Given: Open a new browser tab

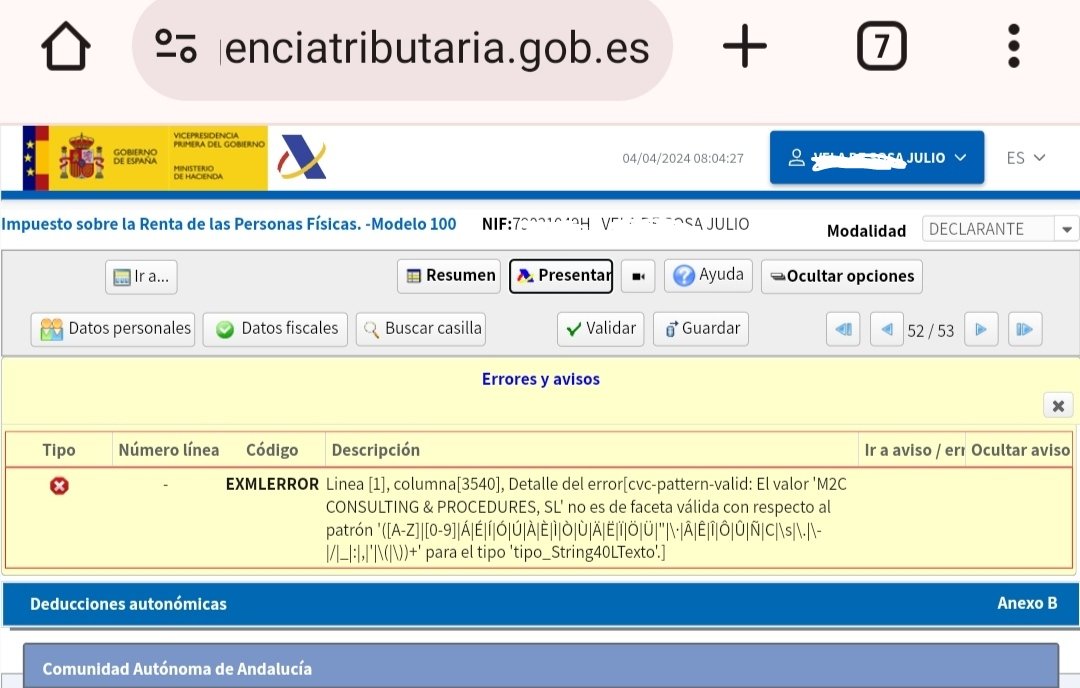Looking at the screenshot, I should tap(745, 46).
